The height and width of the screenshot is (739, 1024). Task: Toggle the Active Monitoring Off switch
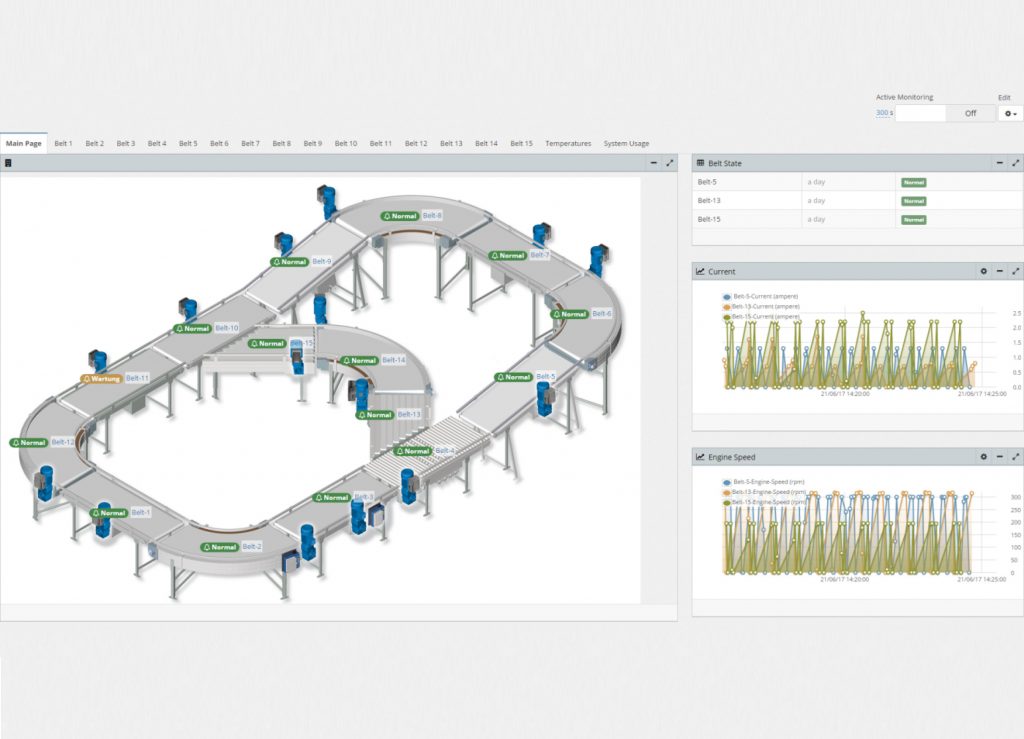coord(970,114)
